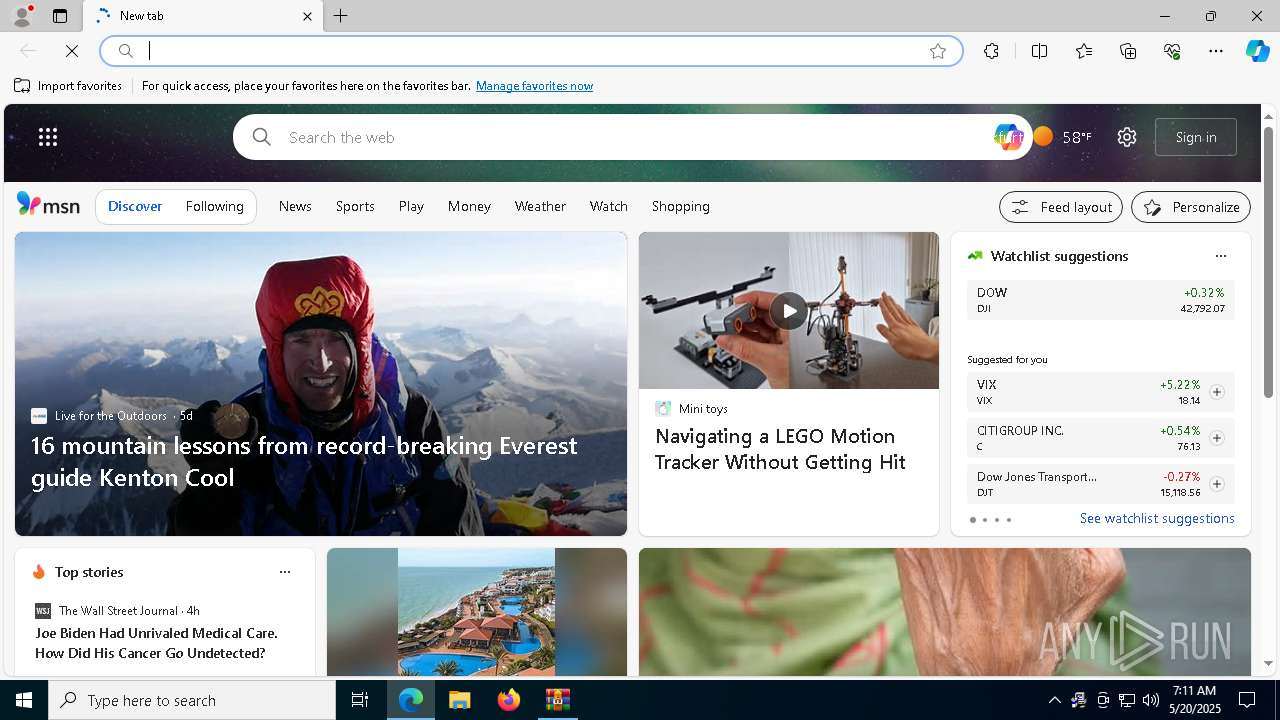This screenshot has height=720, width=1280.
Task: Open the Copilot sidebar icon
Action: pyautogui.click(x=1258, y=51)
